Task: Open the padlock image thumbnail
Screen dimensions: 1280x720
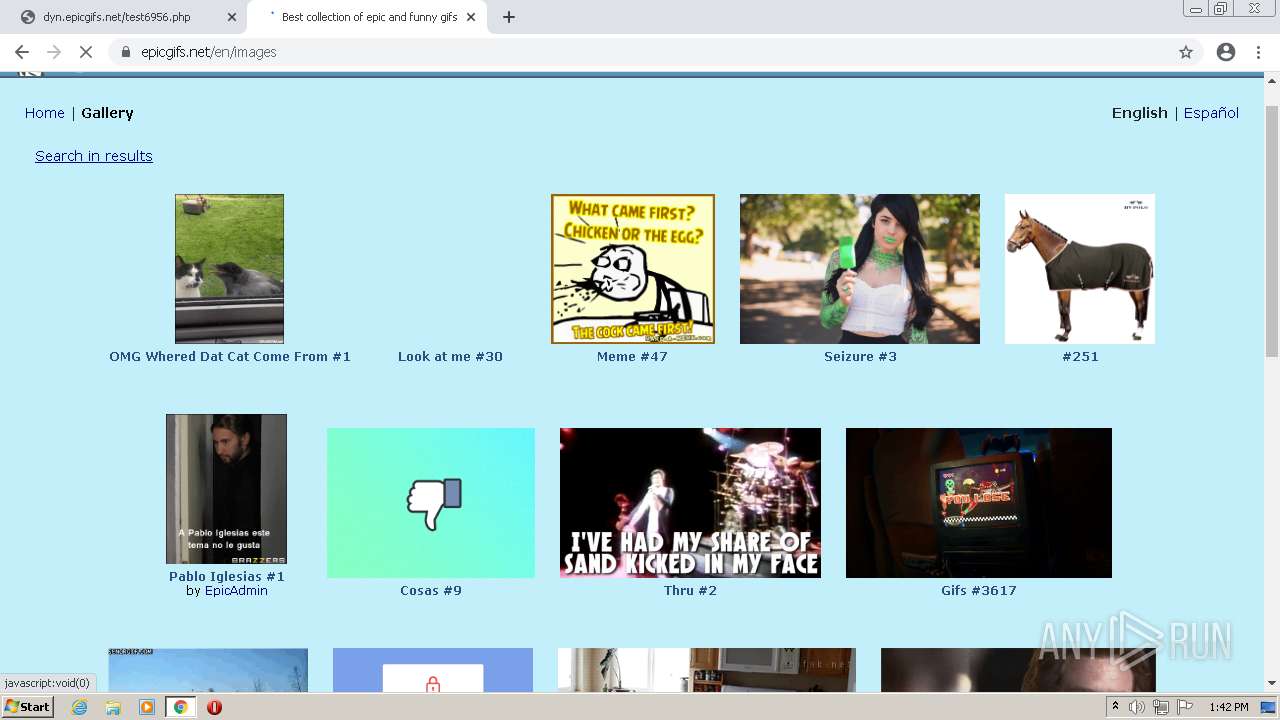Action: [434, 670]
